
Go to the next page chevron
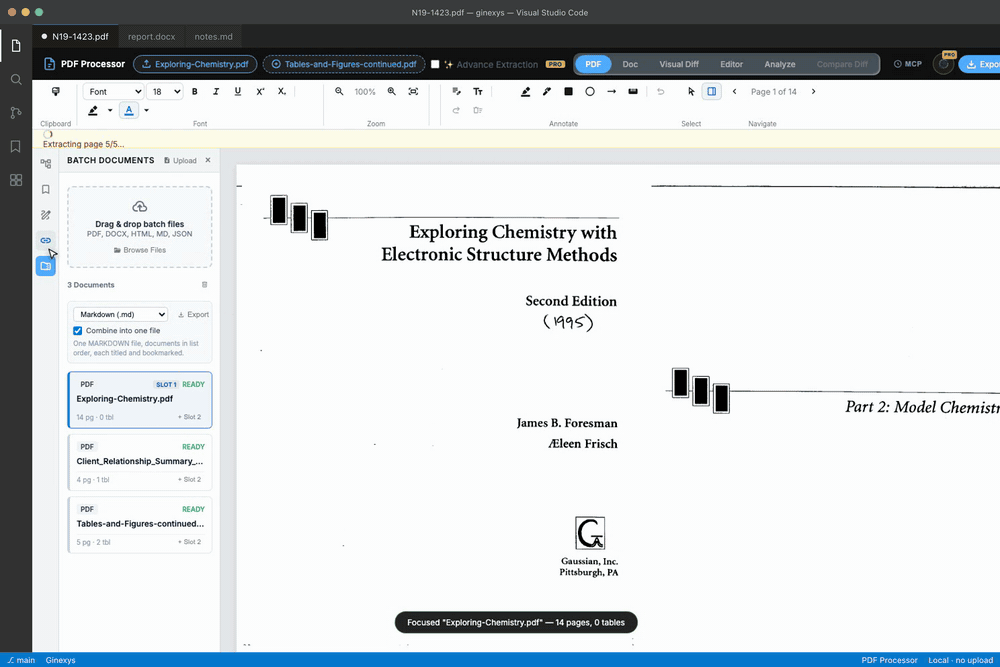[813, 92]
